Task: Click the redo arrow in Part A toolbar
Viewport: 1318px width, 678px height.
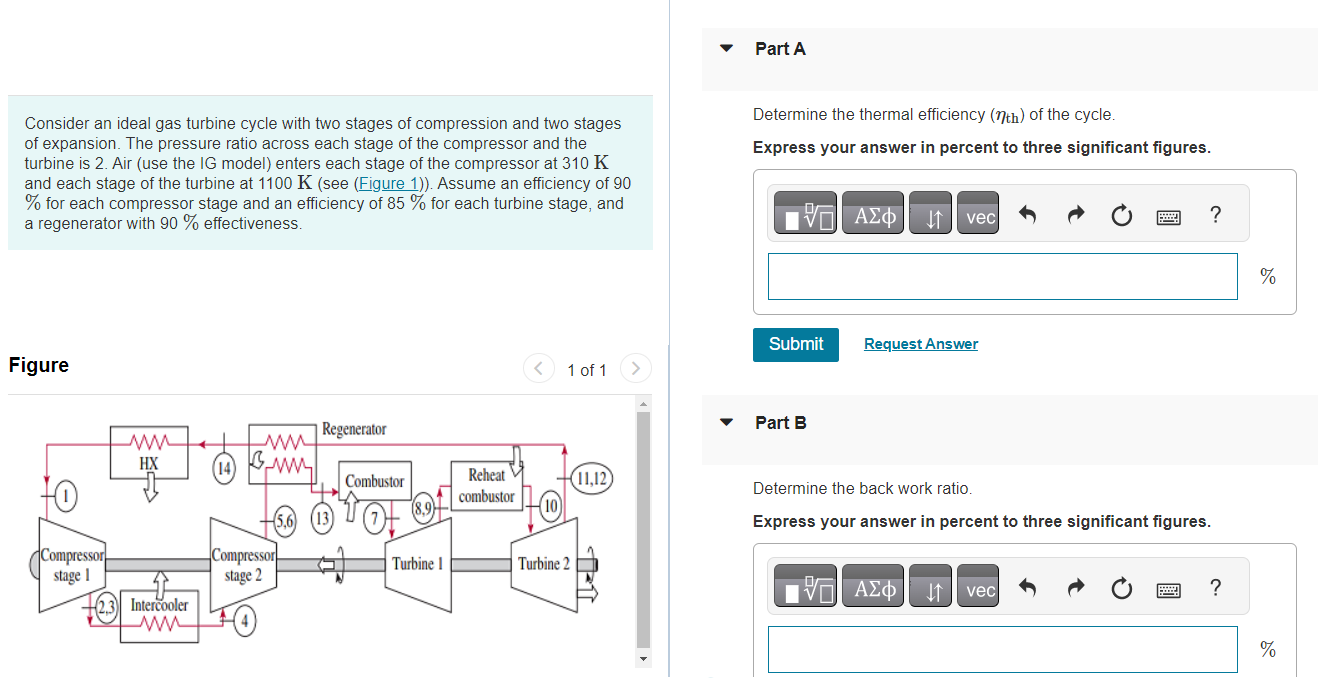Action: point(1074,212)
